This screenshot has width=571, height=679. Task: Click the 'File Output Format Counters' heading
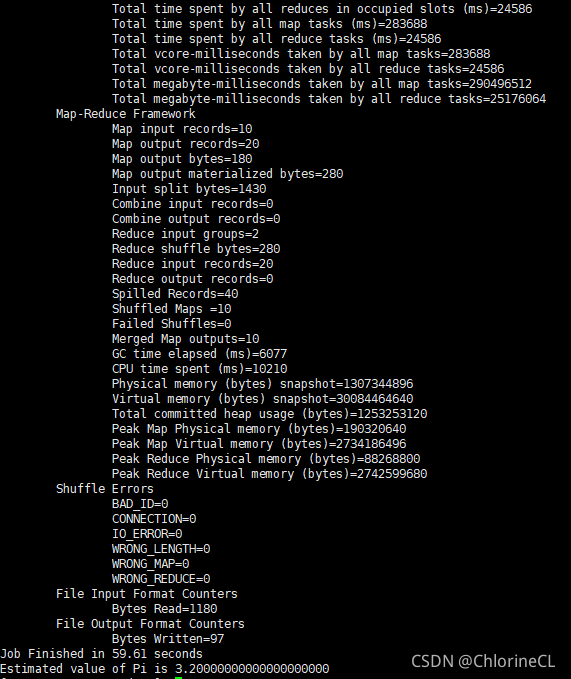click(x=150, y=624)
